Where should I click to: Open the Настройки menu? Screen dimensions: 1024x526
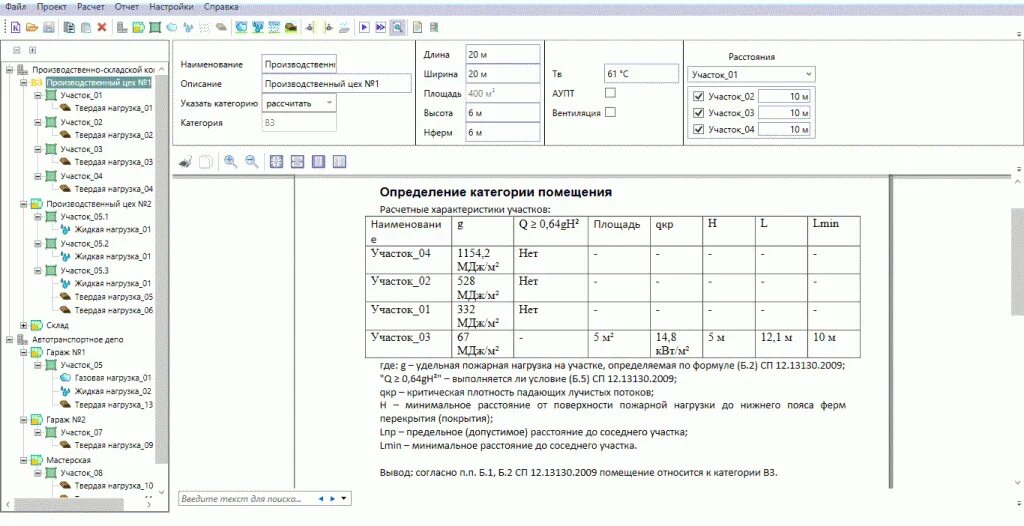click(171, 7)
